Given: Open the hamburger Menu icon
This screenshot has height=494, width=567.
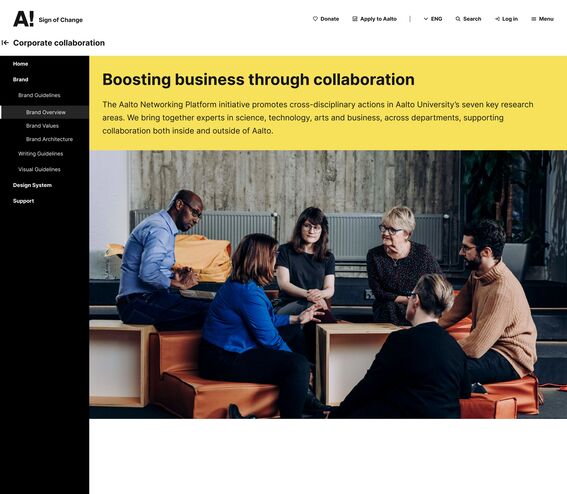Looking at the screenshot, I should 534,19.
